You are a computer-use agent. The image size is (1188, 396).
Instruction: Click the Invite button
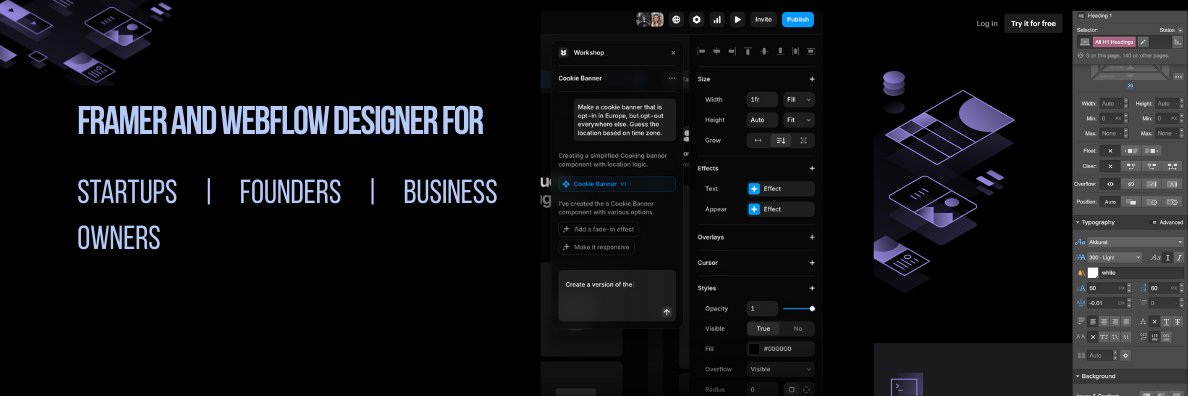coord(763,20)
